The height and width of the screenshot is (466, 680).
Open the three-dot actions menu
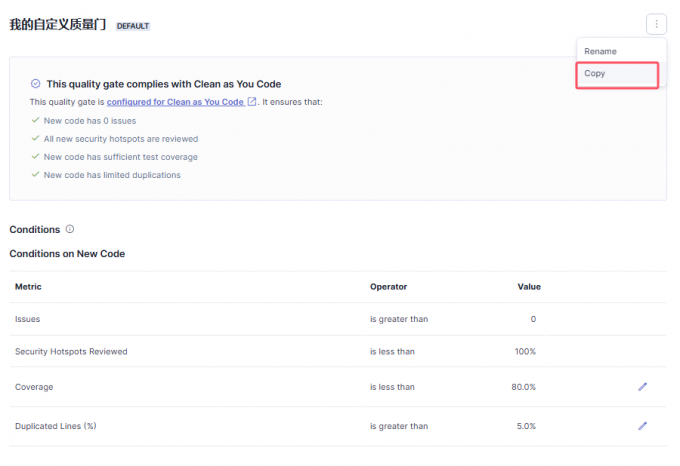[x=656, y=24]
